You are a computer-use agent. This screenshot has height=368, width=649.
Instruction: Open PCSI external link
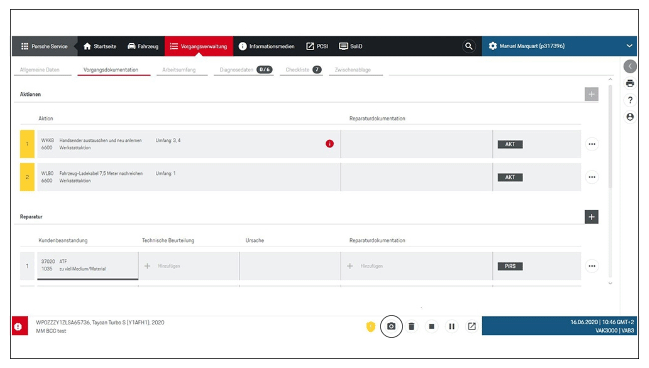coord(317,46)
